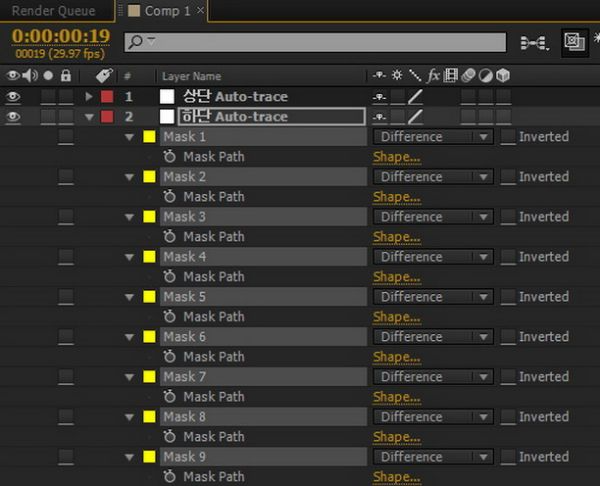
Task: Click the Quality switch header icon
Action: (x=415, y=75)
